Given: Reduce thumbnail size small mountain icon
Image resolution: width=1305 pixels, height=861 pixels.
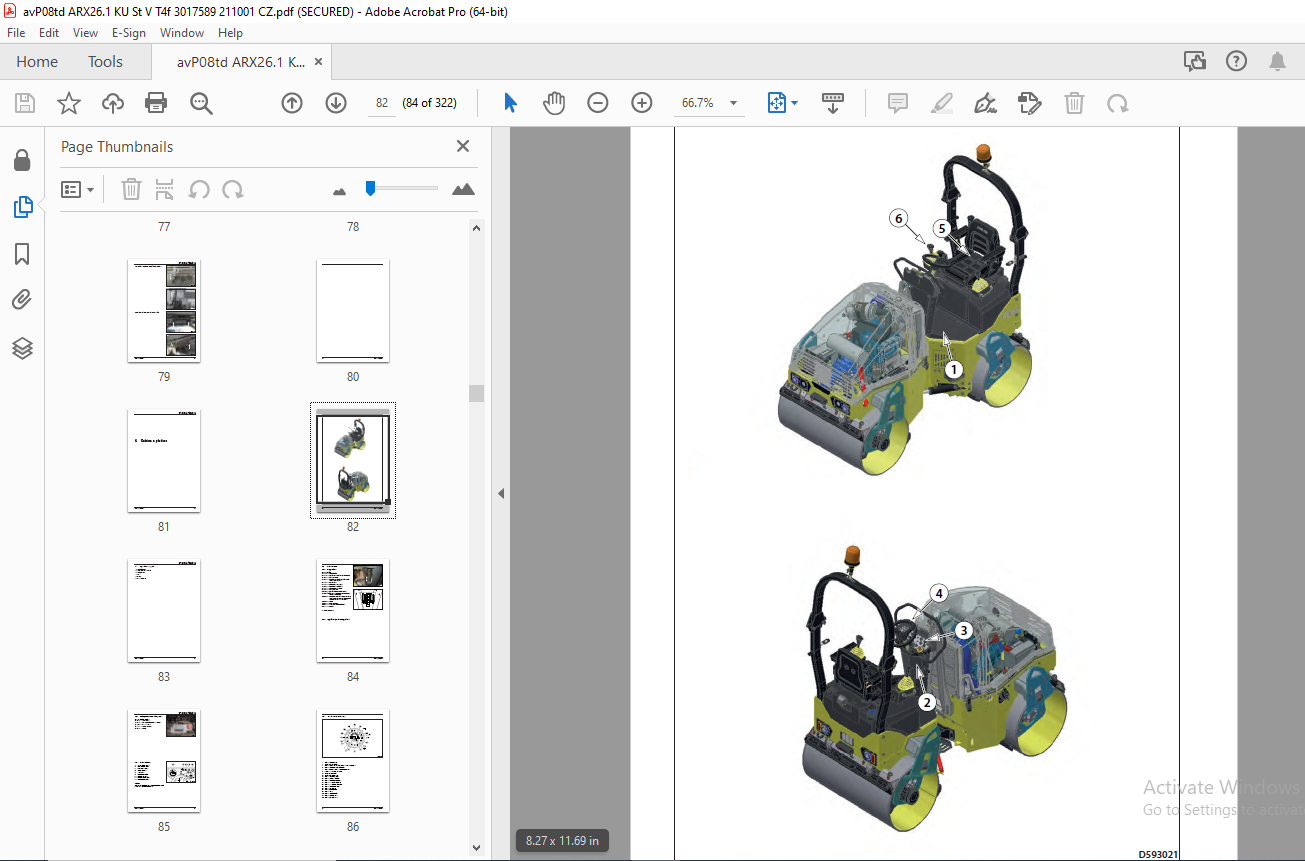Looking at the screenshot, I should click(x=339, y=190).
